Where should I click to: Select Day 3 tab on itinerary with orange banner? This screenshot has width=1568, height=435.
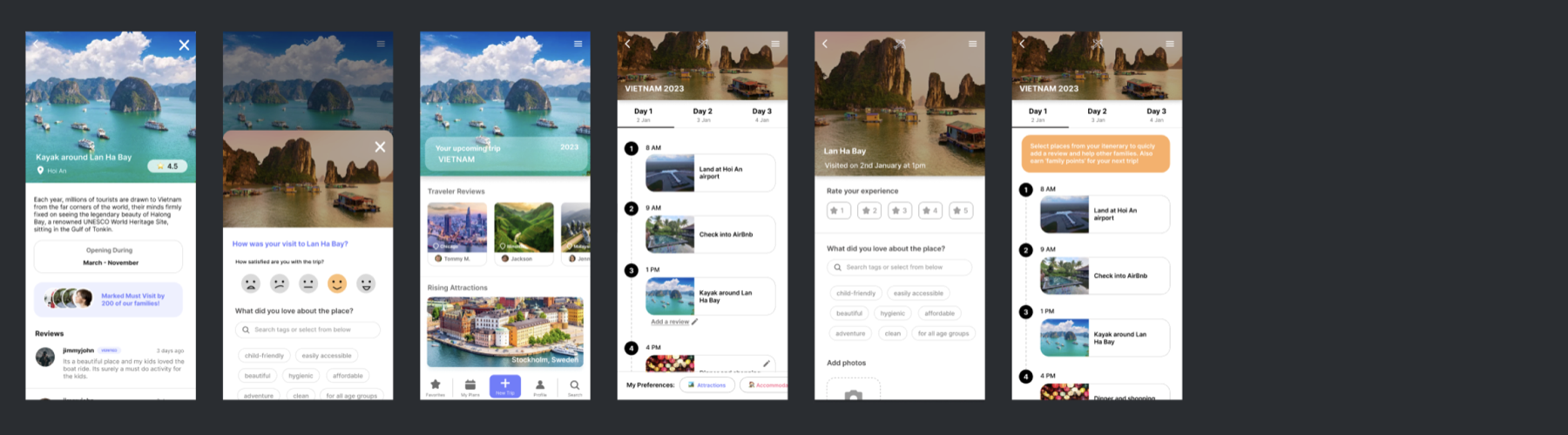1157,115
